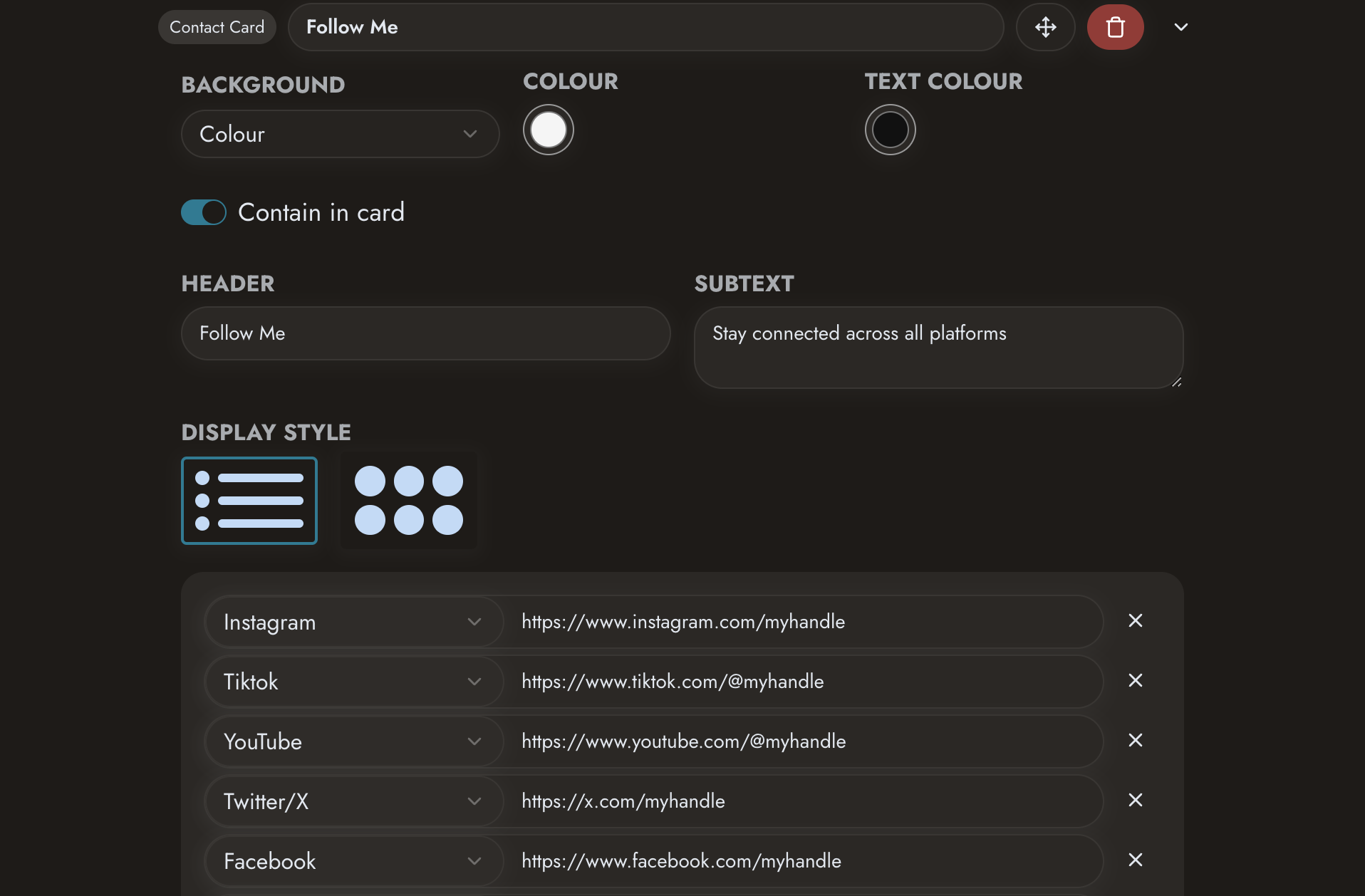
Task: Open the YouTube platform dropdown
Action: point(354,741)
